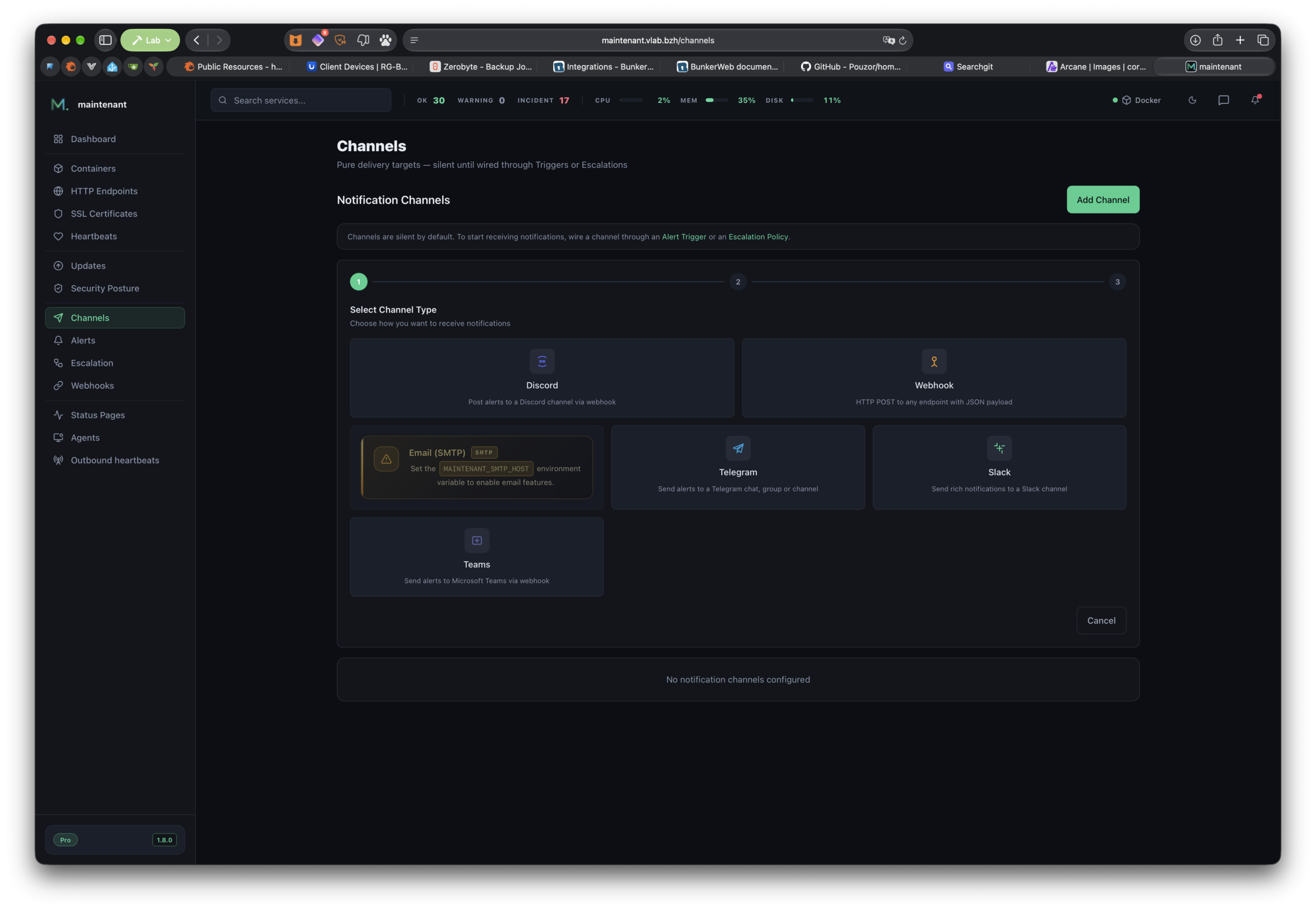Viewport: 1316px width, 911px height.
Task: Click the Safari share icon
Action: pos(1217,40)
